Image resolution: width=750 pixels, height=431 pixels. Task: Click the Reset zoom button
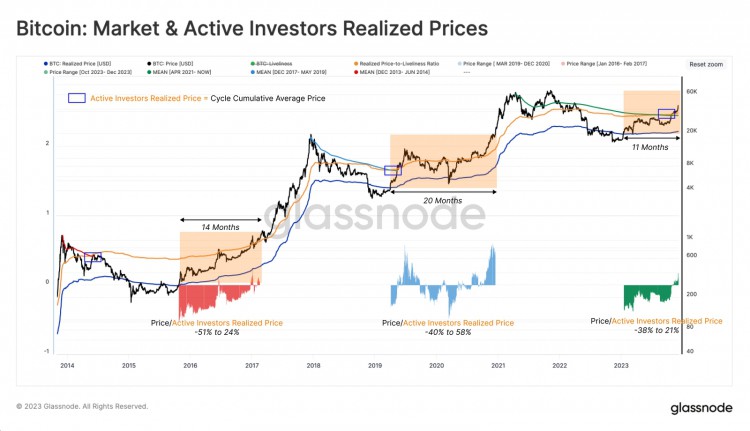[x=706, y=65]
